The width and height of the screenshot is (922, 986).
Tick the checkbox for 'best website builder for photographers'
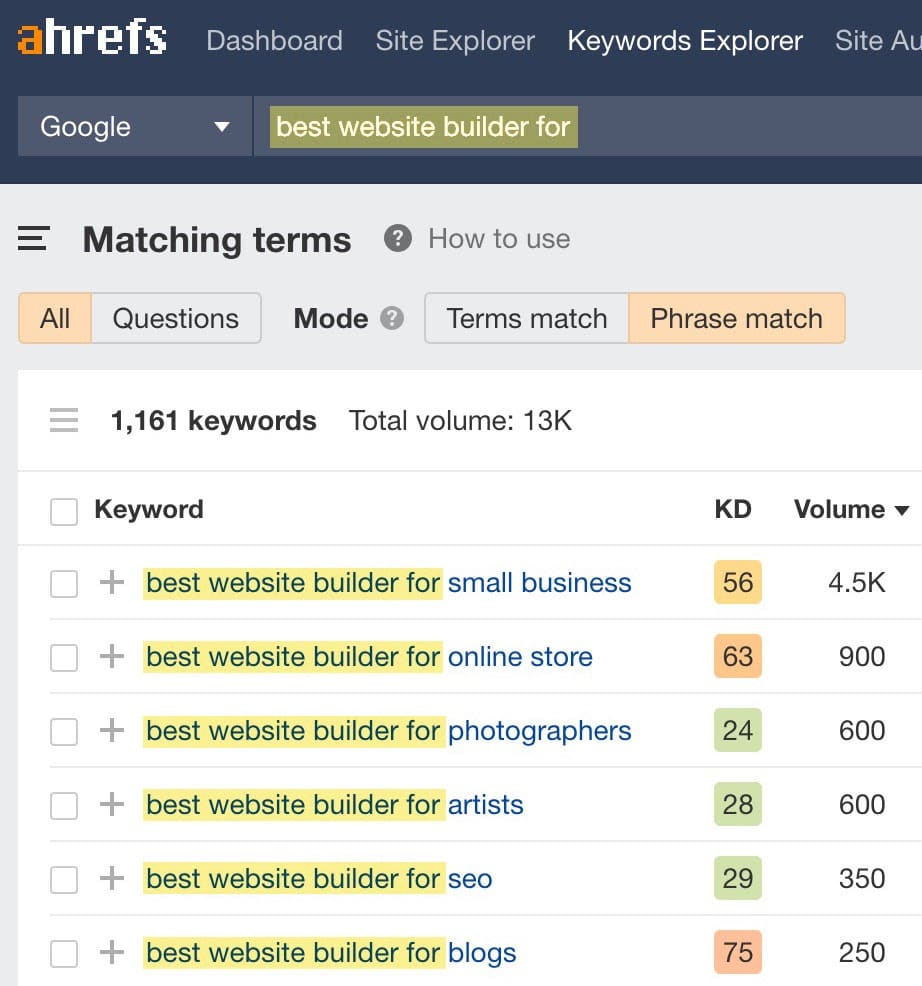[x=63, y=731]
